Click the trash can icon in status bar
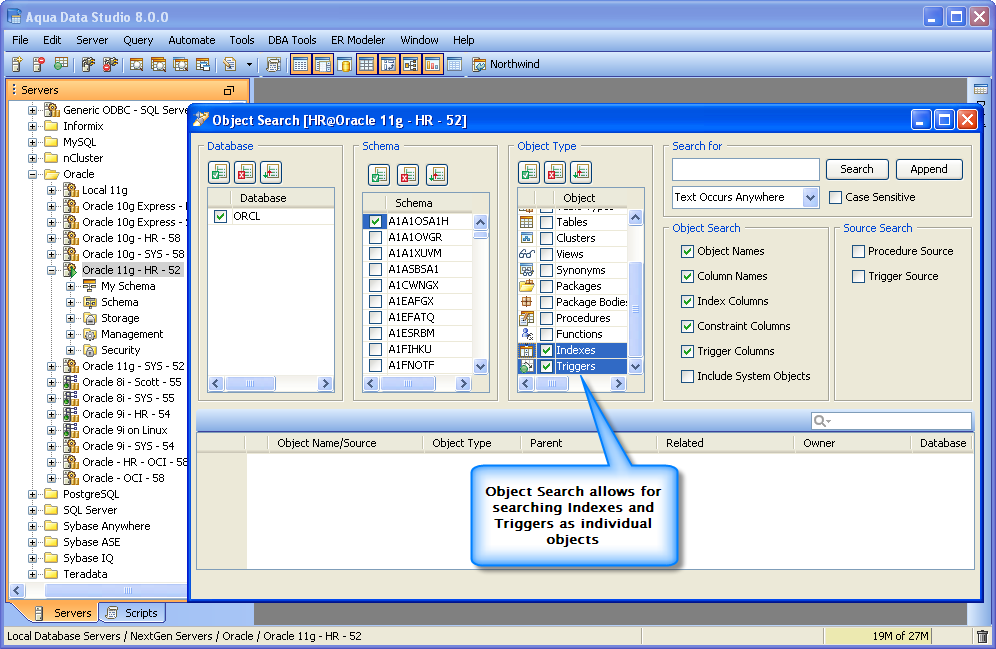 point(982,636)
